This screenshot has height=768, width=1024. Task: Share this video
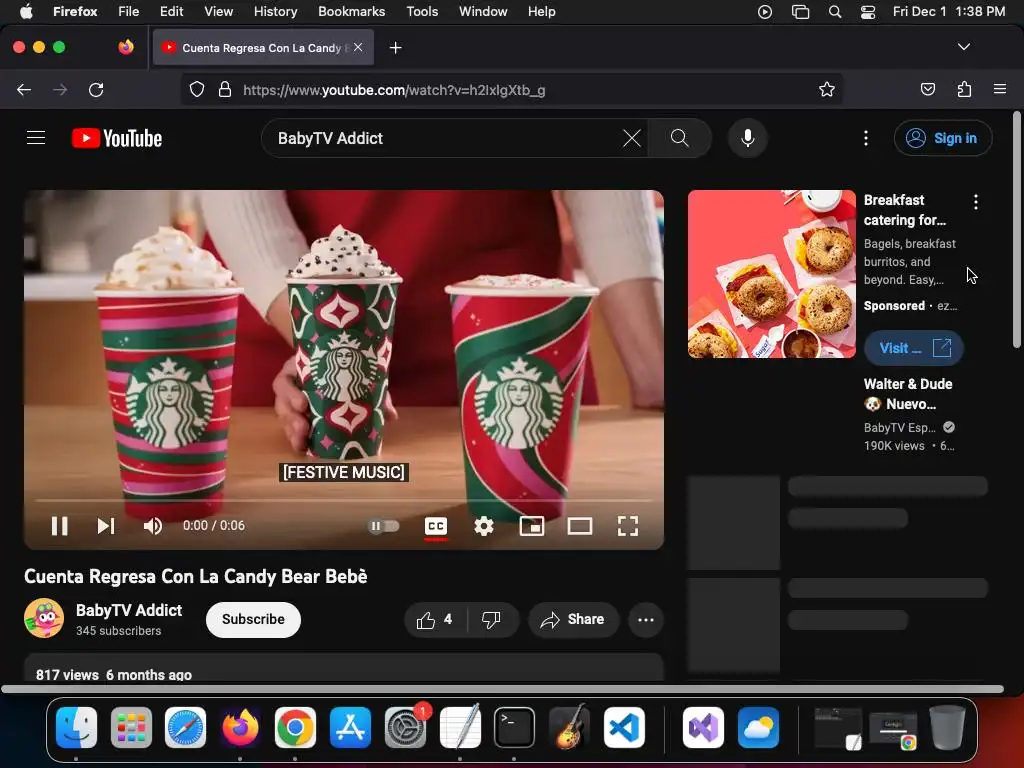[x=573, y=620]
